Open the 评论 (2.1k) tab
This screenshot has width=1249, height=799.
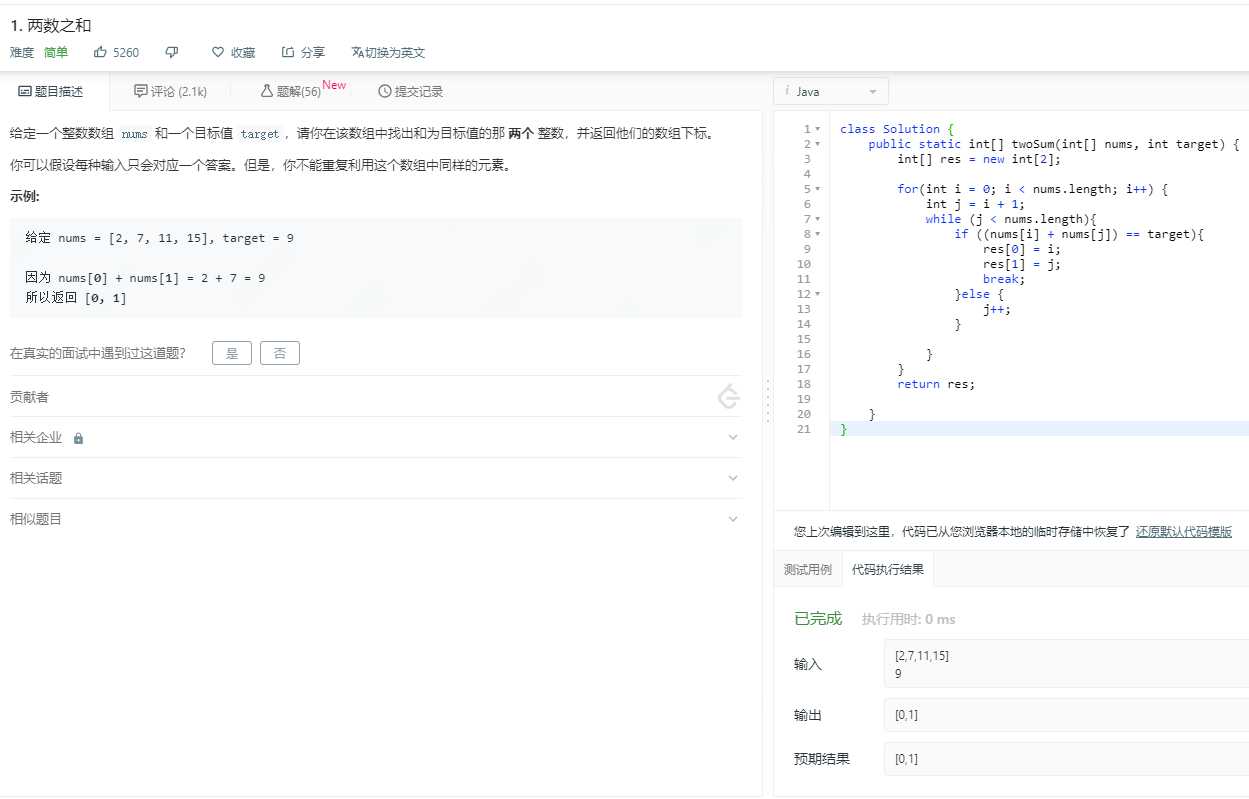tap(170, 91)
